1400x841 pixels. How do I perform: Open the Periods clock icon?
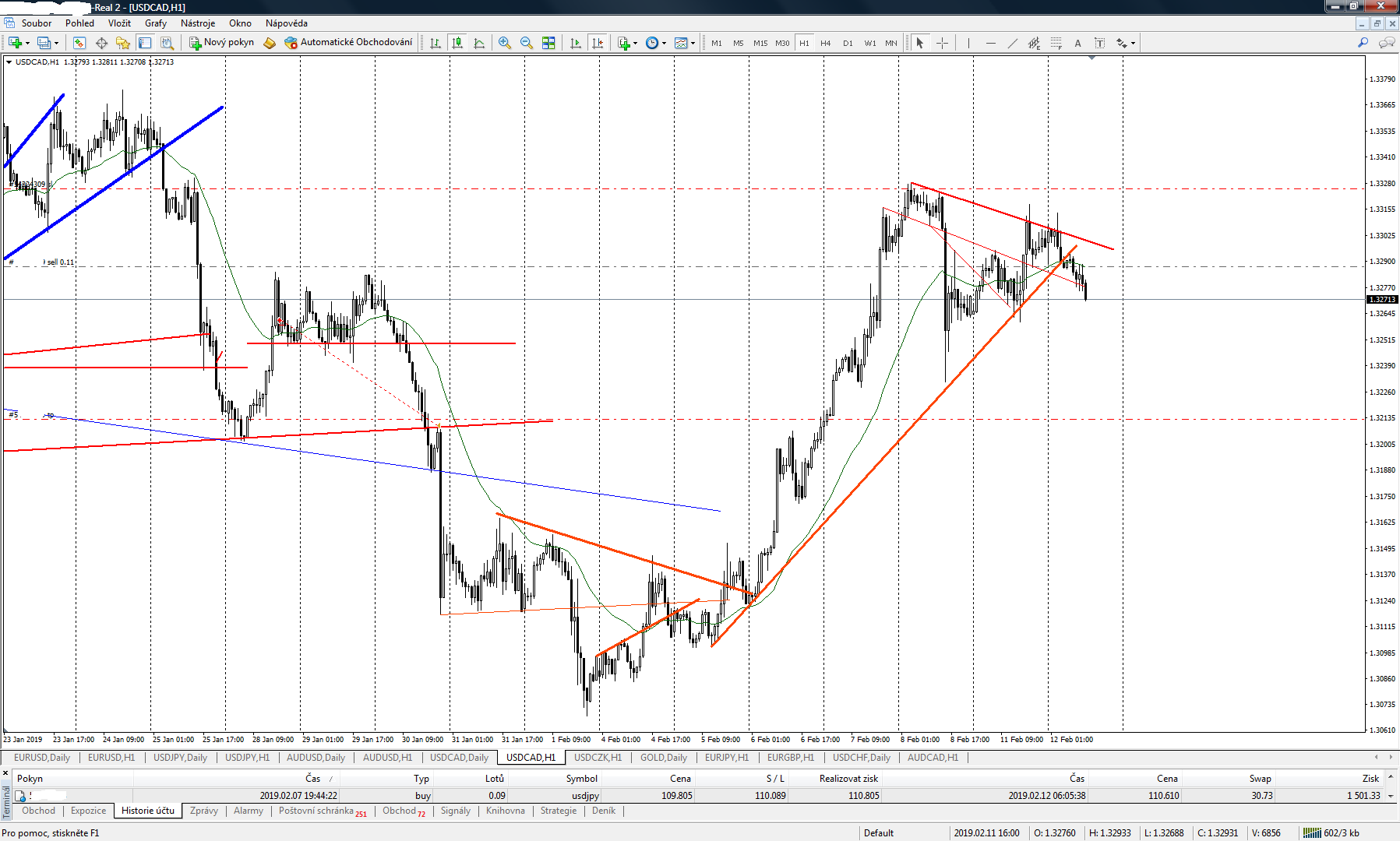652,43
